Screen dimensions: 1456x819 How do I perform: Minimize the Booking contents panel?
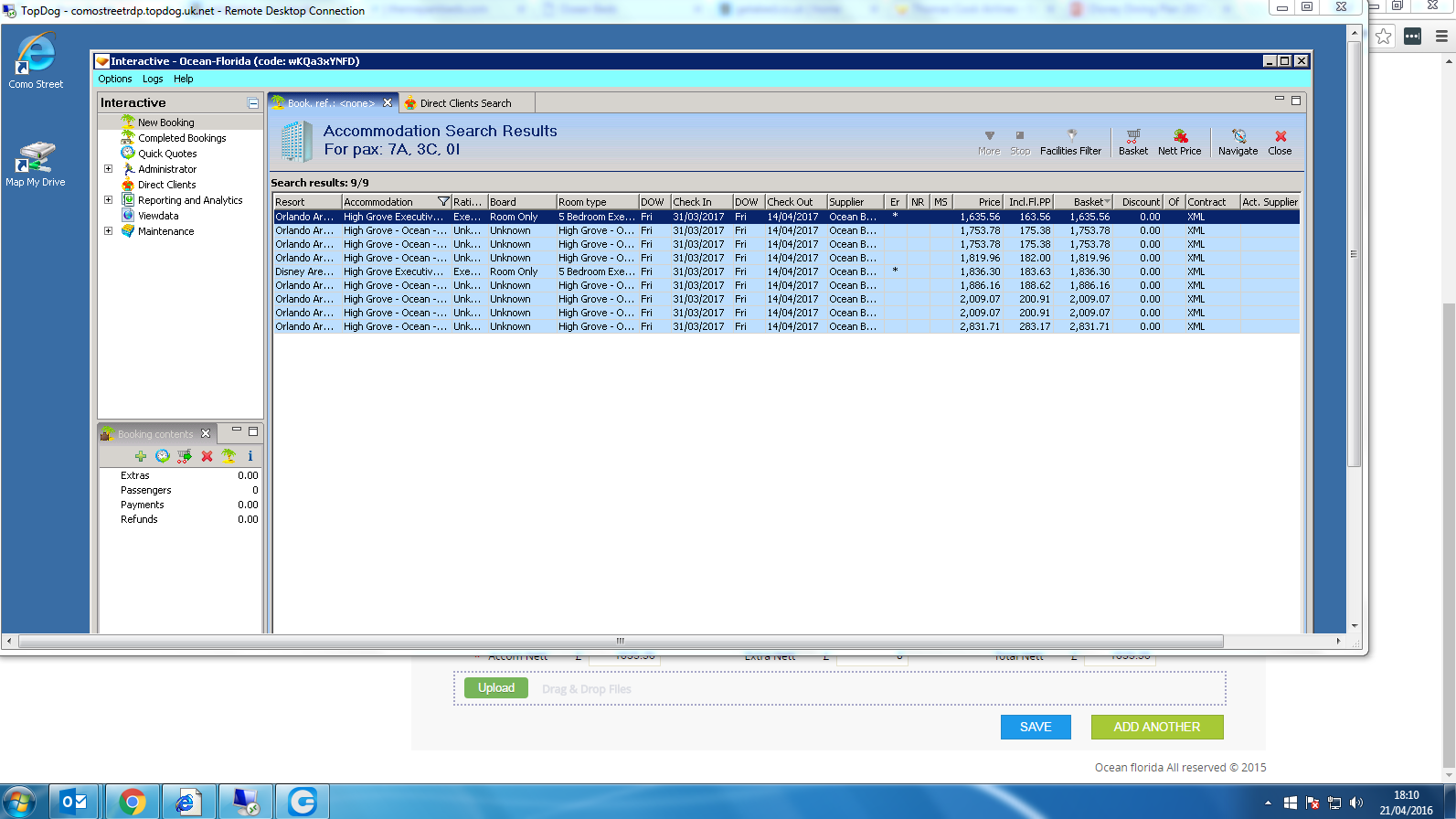[237, 431]
